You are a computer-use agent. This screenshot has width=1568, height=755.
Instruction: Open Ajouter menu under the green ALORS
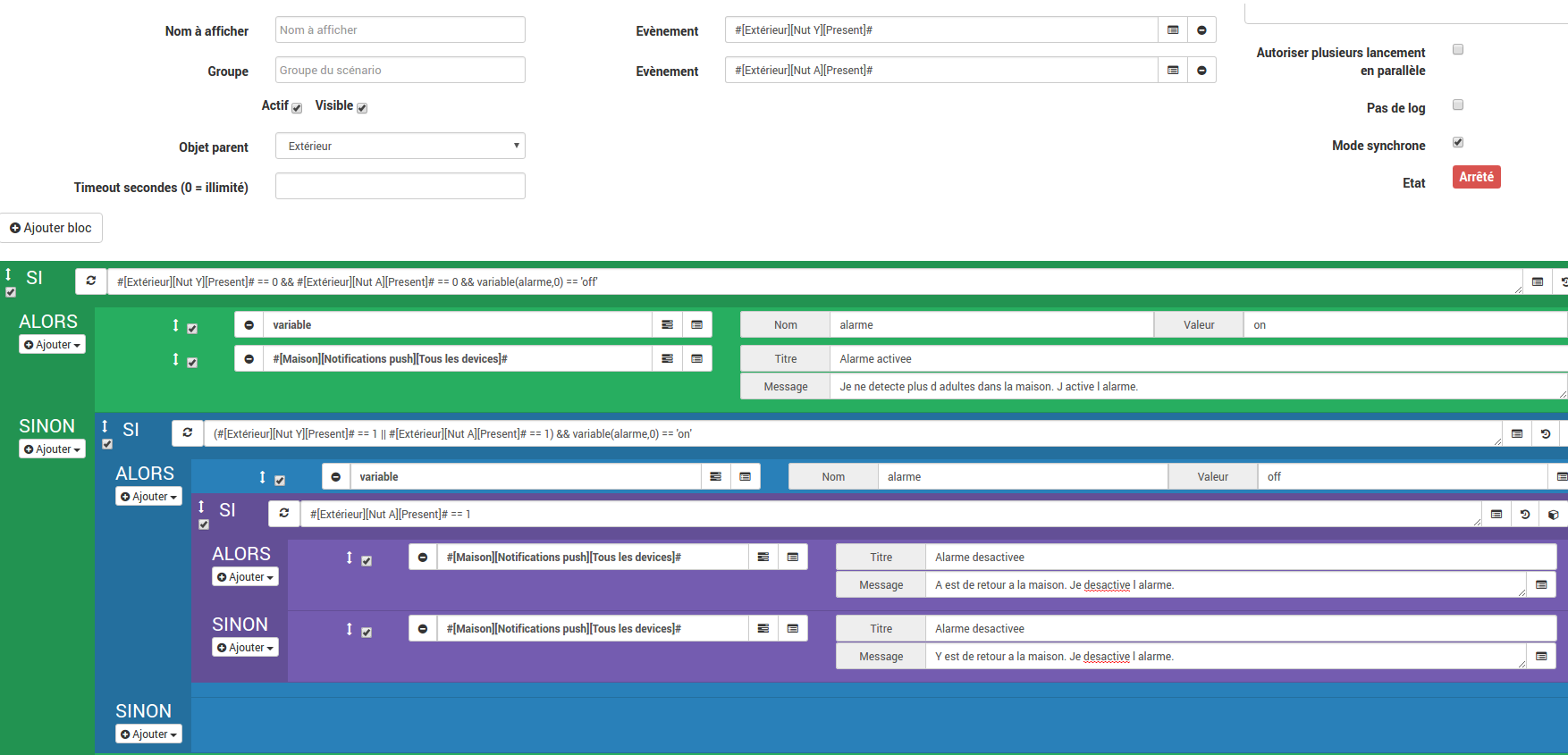click(x=52, y=345)
